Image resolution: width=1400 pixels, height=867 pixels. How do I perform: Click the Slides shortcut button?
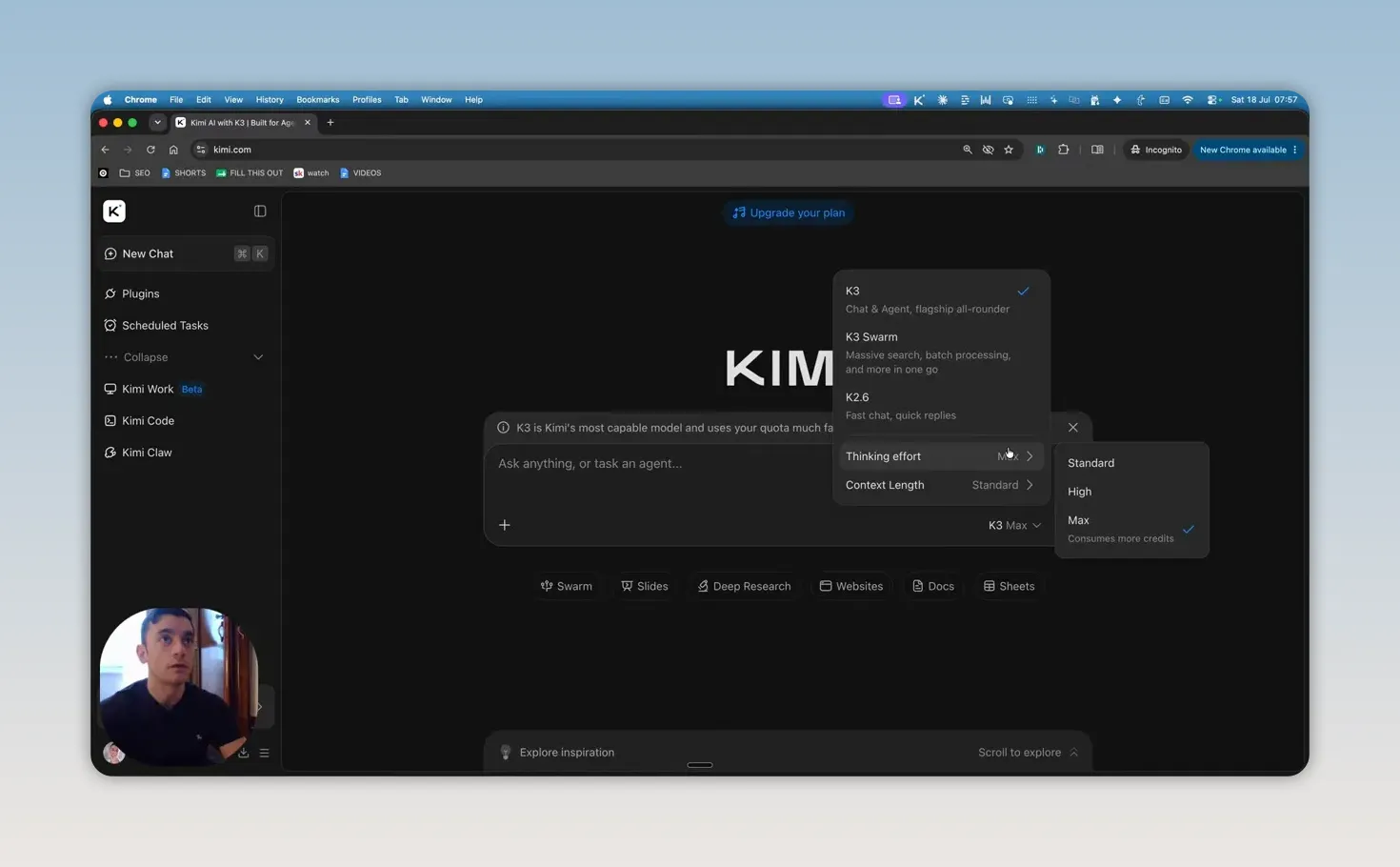pyautogui.click(x=645, y=586)
